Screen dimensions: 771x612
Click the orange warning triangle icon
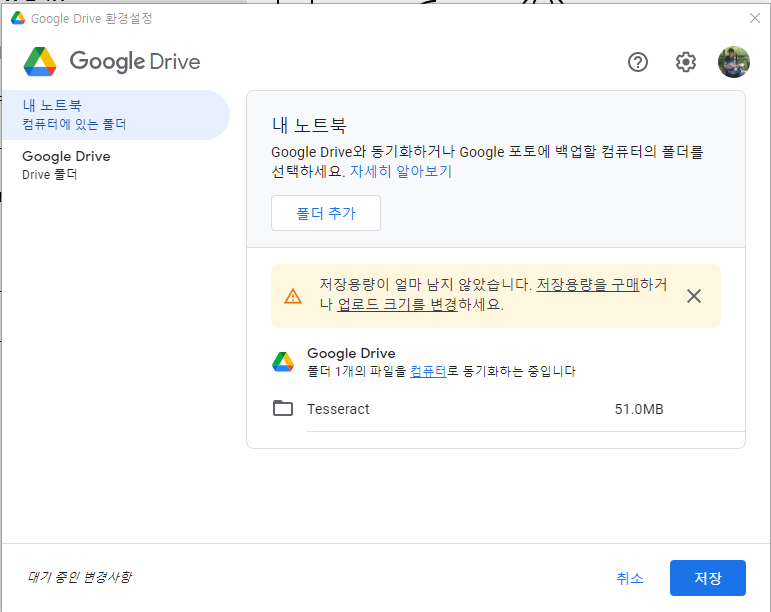coord(293,296)
